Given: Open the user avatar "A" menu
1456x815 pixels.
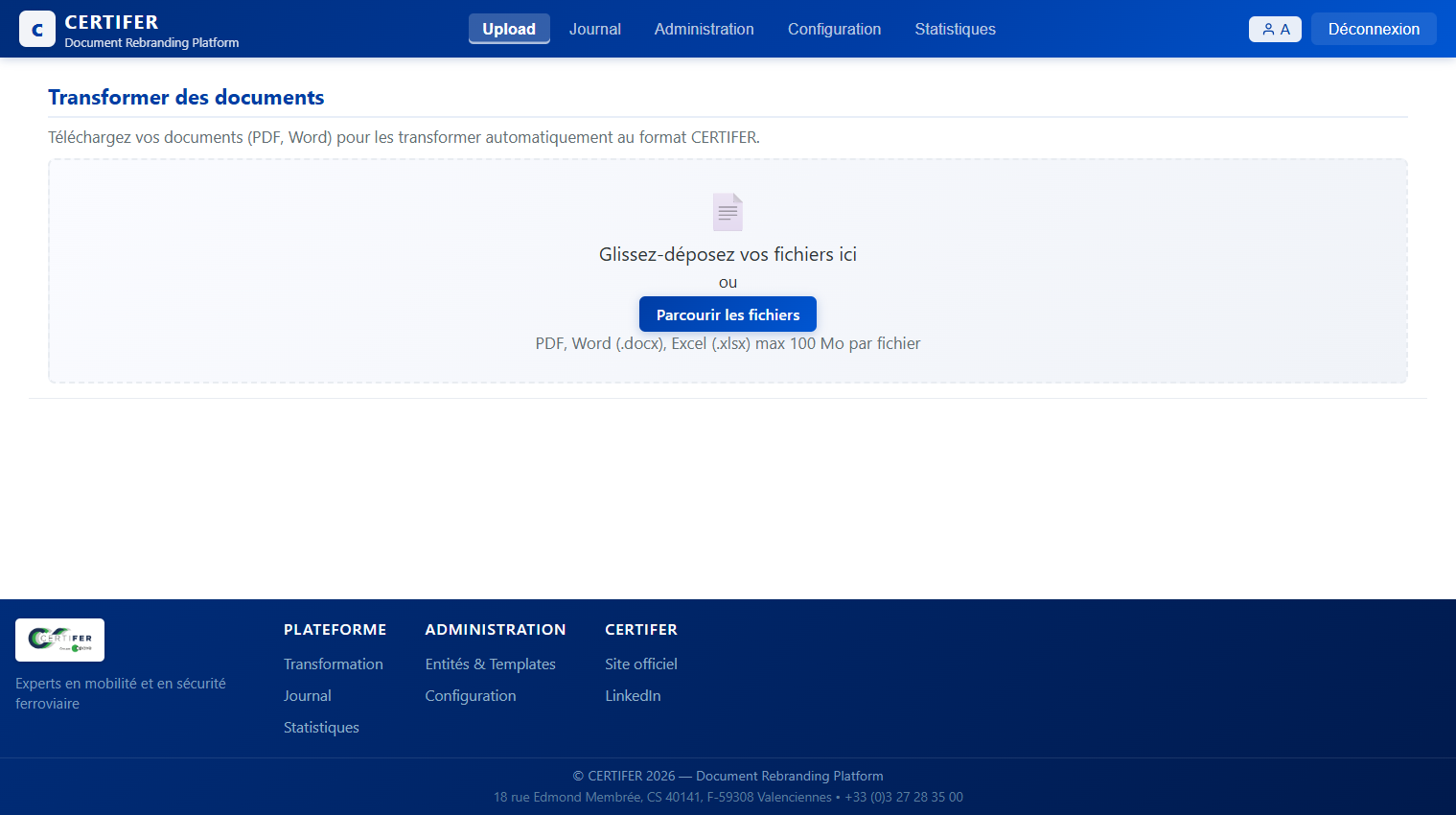Looking at the screenshot, I should [1275, 29].
